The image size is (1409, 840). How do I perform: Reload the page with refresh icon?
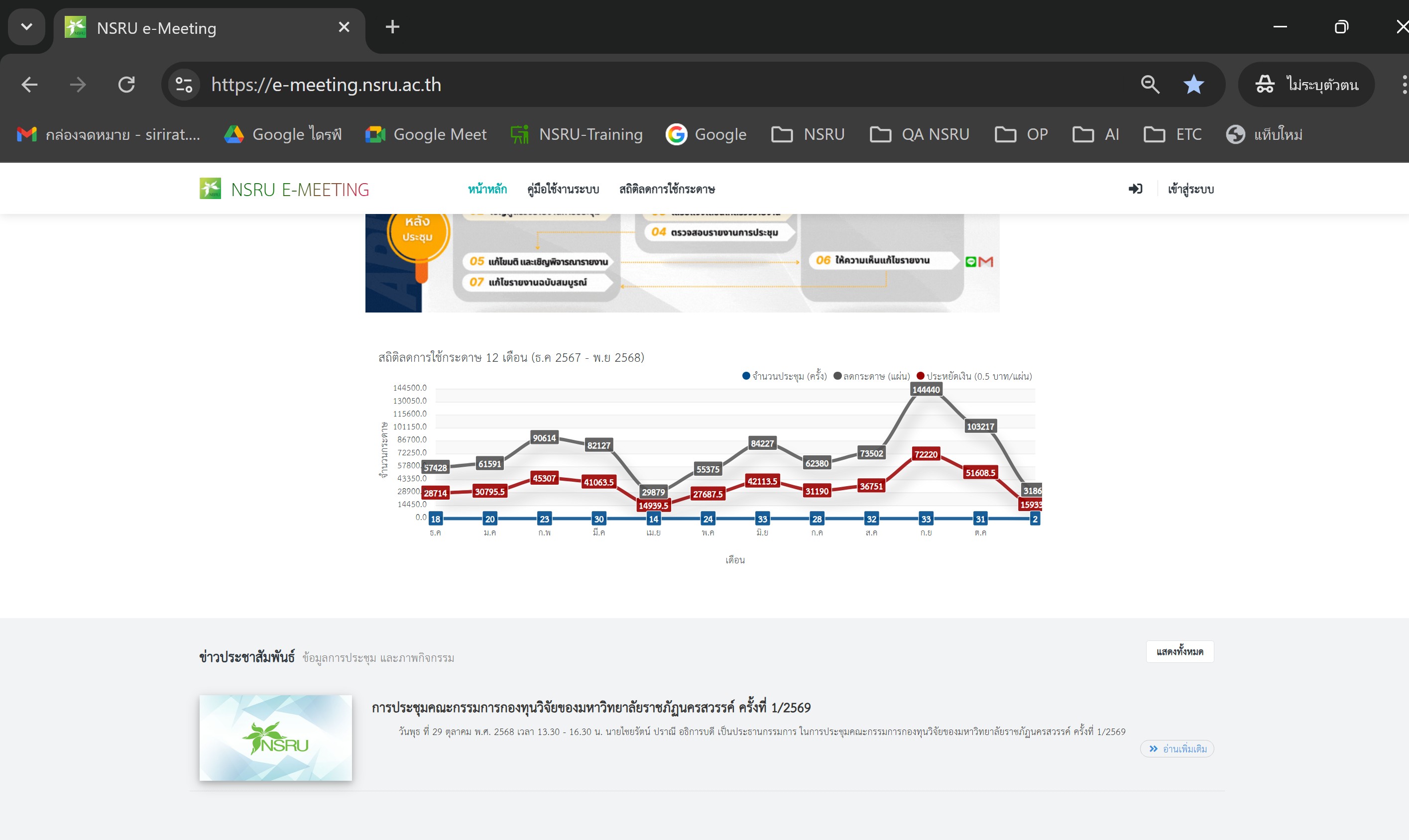click(126, 85)
